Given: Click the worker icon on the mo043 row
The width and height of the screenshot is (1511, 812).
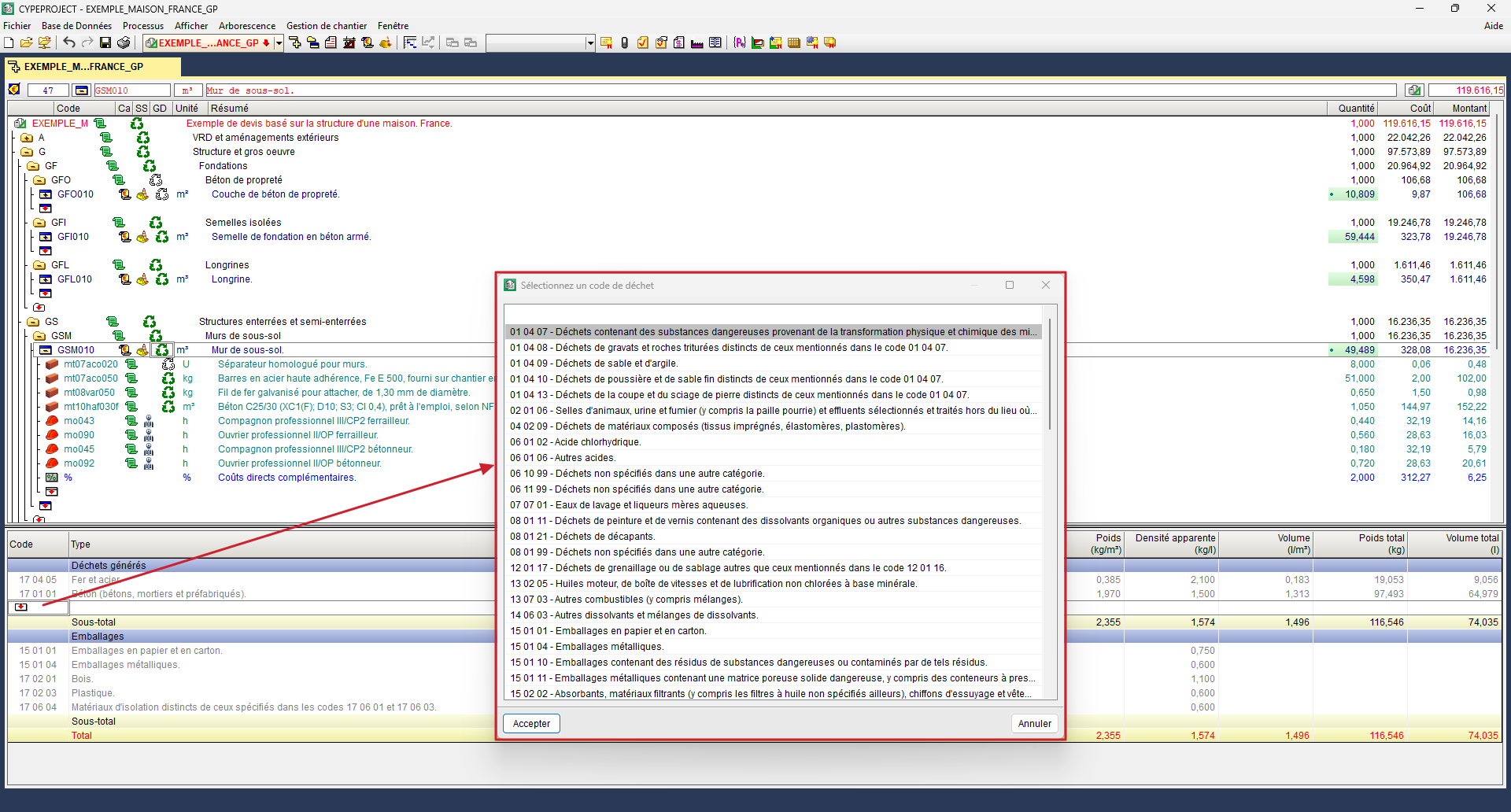Looking at the screenshot, I should click(149, 421).
